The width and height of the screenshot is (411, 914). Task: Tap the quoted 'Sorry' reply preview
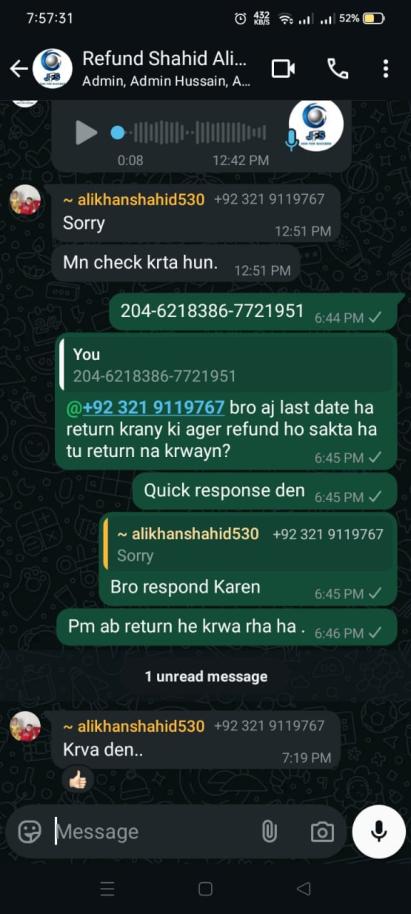tap(247, 543)
